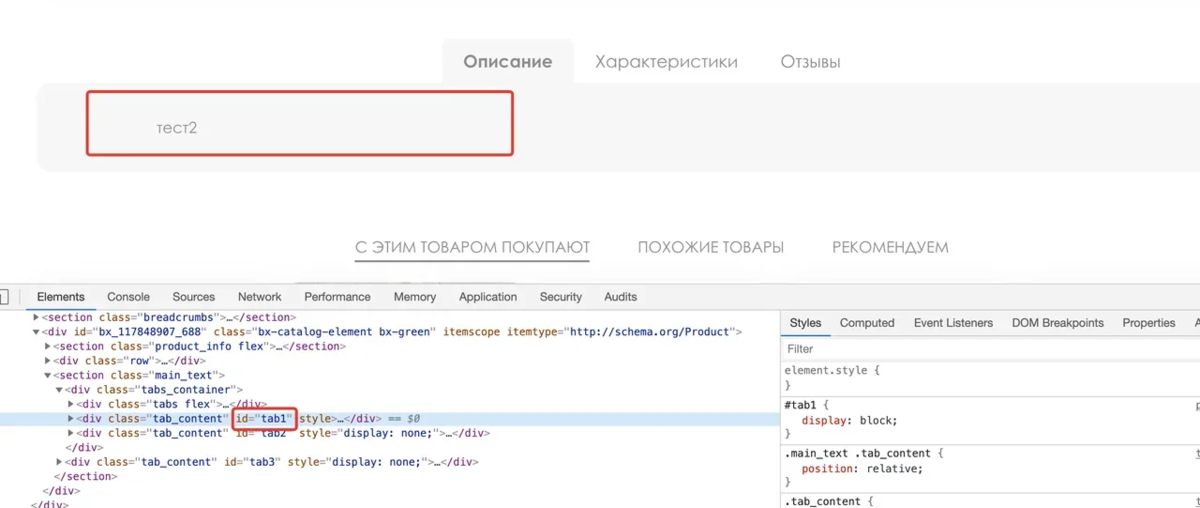Expand the tab2 tab_content node
Viewport: 1200px width, 508px height.
point(71,433)
